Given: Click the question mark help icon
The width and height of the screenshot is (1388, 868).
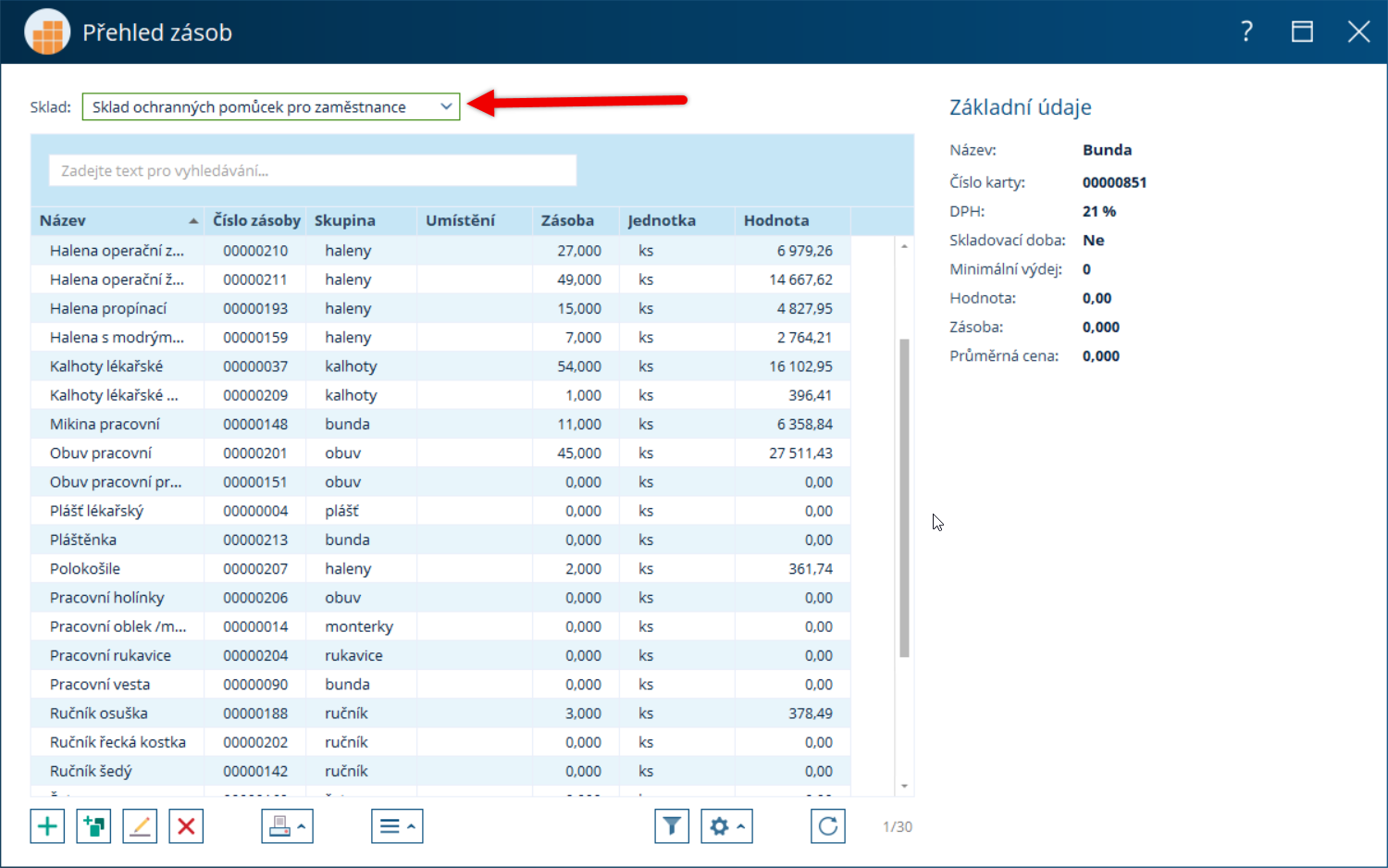Looking at the screenshot, I should coord(1246,31).
